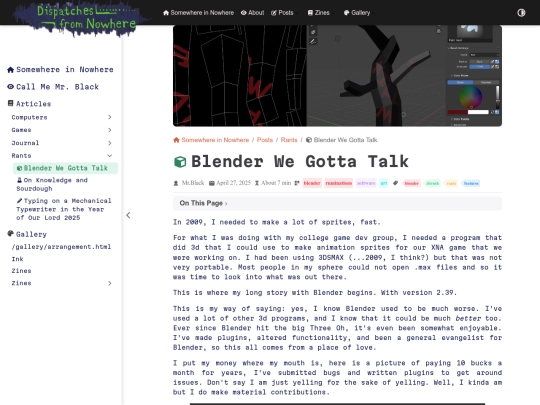Click the yellow rants tag
The height and width of the screenshot is (405, 540).
tap(451, 183)
